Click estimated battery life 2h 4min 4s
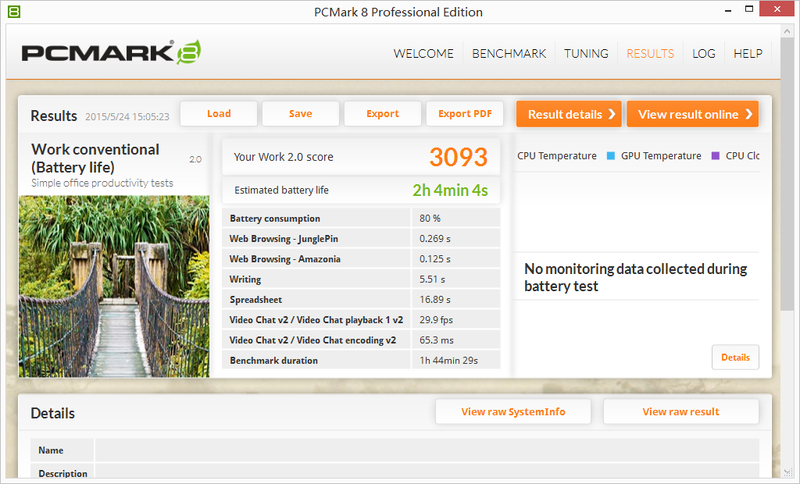 (x=450, y=190)
